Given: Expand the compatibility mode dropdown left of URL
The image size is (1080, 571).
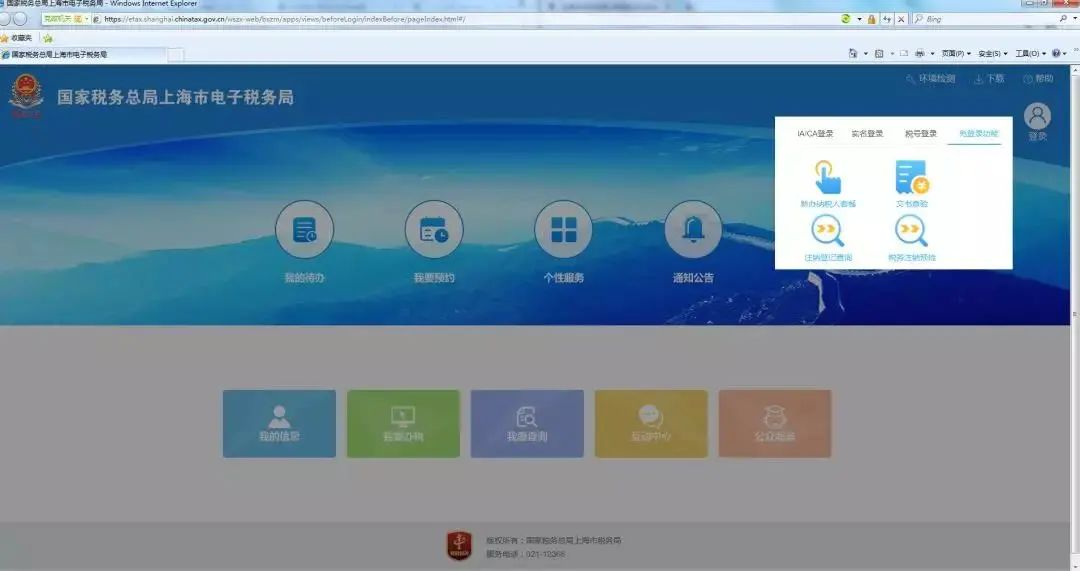Looking at the screenshot, I should pos(86,19).
